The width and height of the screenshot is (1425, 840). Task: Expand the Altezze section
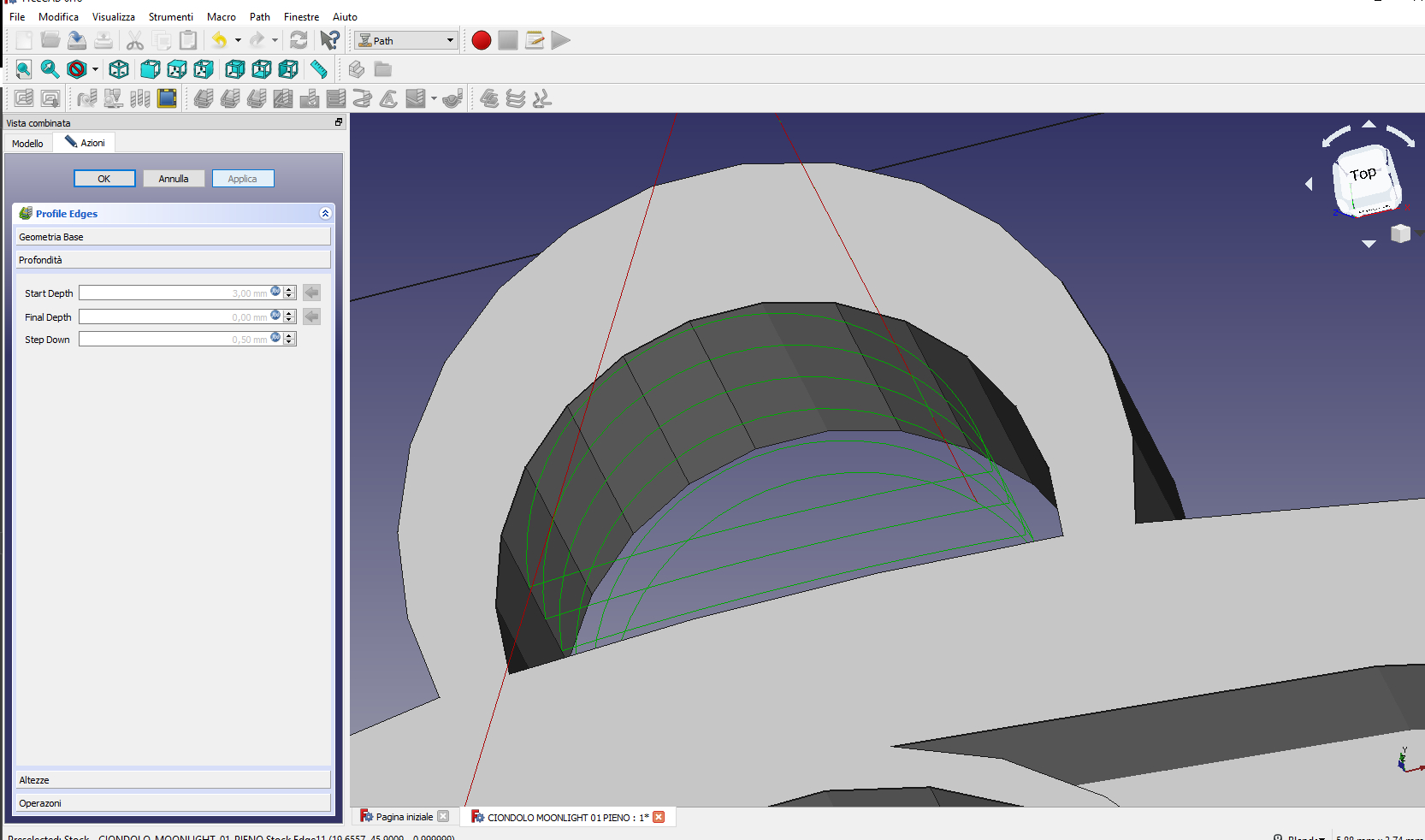(x=173, y=780)
